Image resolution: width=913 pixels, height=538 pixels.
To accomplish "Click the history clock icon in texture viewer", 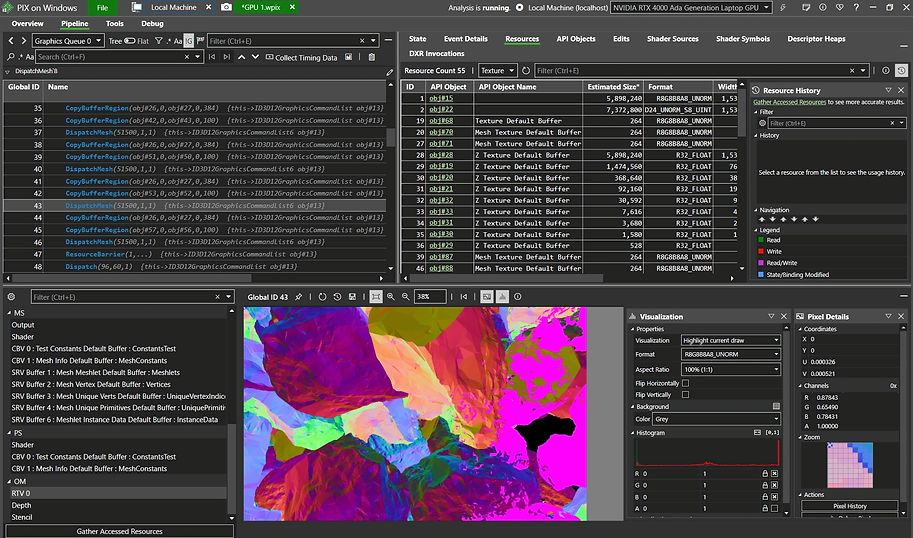I will [337, 297].
